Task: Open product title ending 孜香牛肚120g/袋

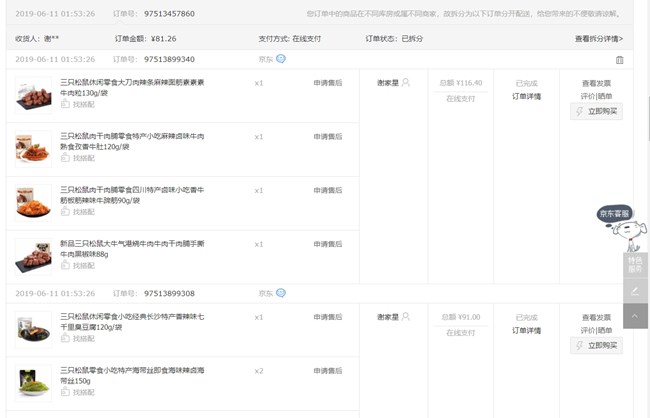Action: tap(132, 141)
